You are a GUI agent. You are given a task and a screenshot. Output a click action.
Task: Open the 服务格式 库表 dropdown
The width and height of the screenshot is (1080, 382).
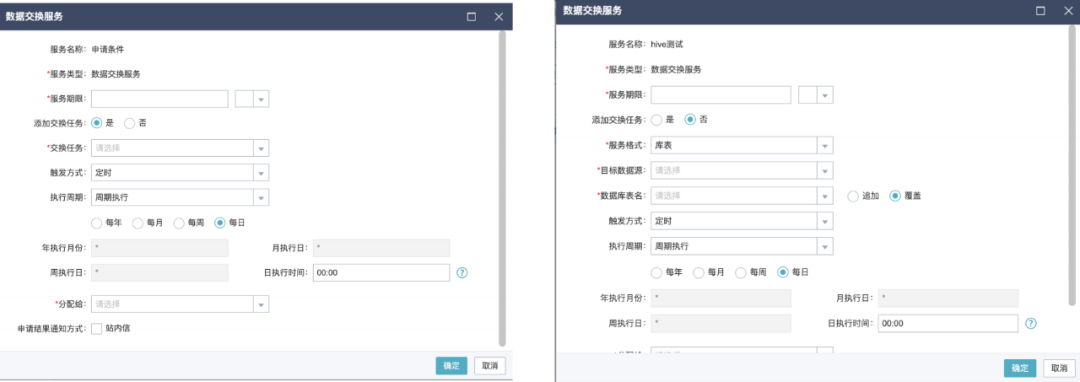click(742, 145)
